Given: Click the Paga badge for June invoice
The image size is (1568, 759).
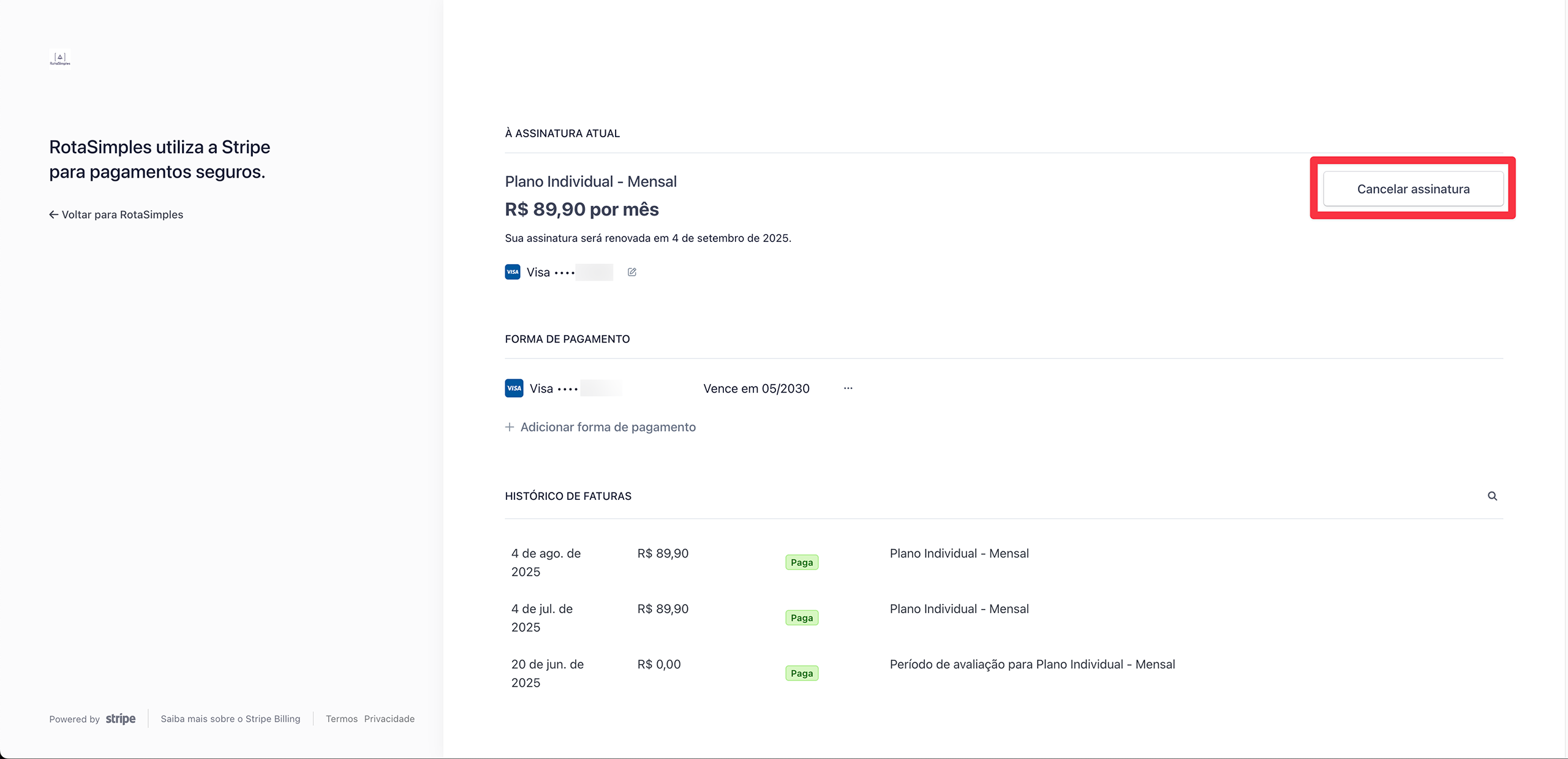Looking at the screenshot, I should click(x=802, y=673).
